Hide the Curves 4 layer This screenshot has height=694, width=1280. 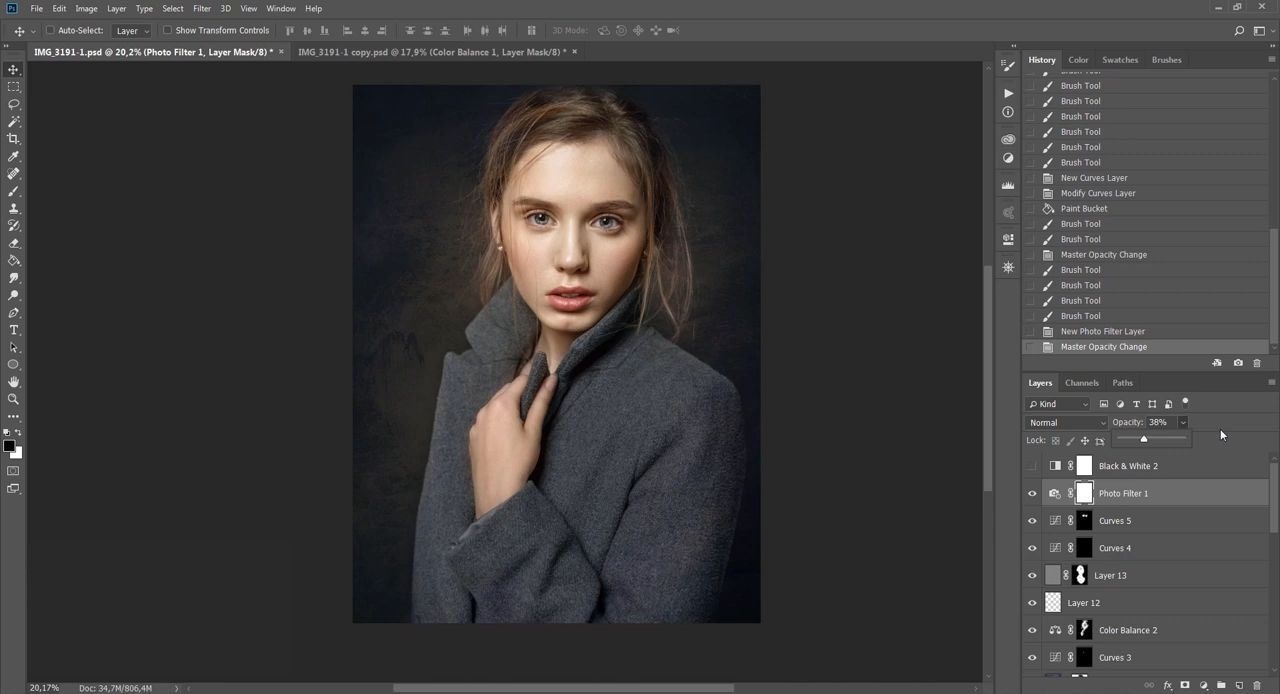click(1032, 548)
